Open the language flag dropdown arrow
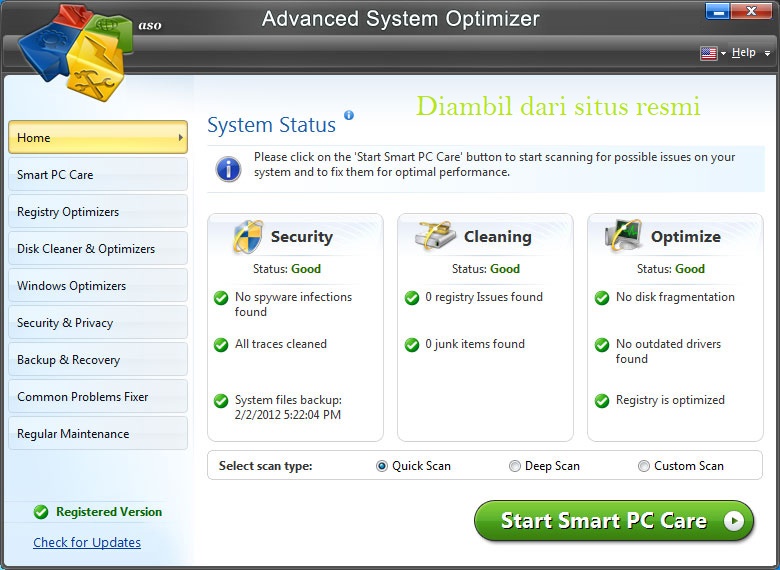 click(723, 53)
